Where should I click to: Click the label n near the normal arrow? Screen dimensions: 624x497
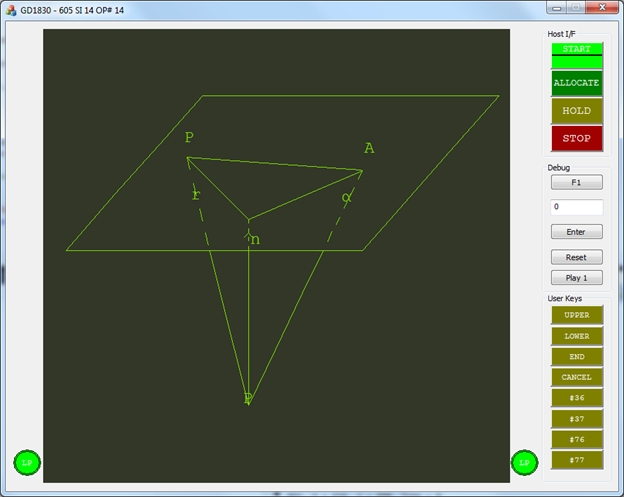click(255, 240)
